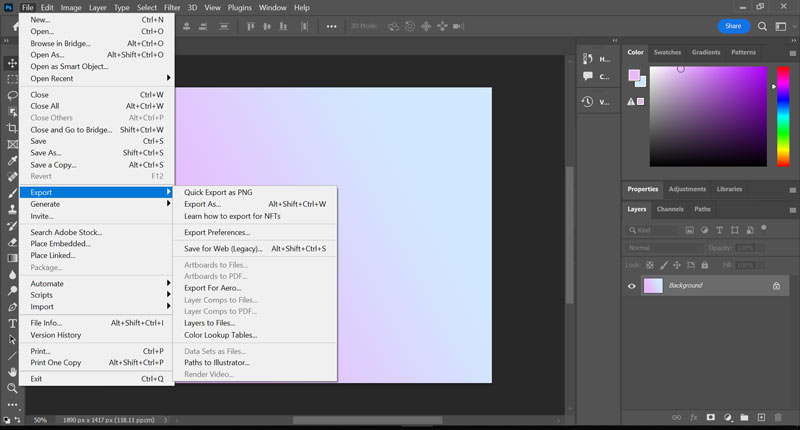Create a new layer with the plus icon
The width and height of the screenshot is (800, 430).
(761, 416)
